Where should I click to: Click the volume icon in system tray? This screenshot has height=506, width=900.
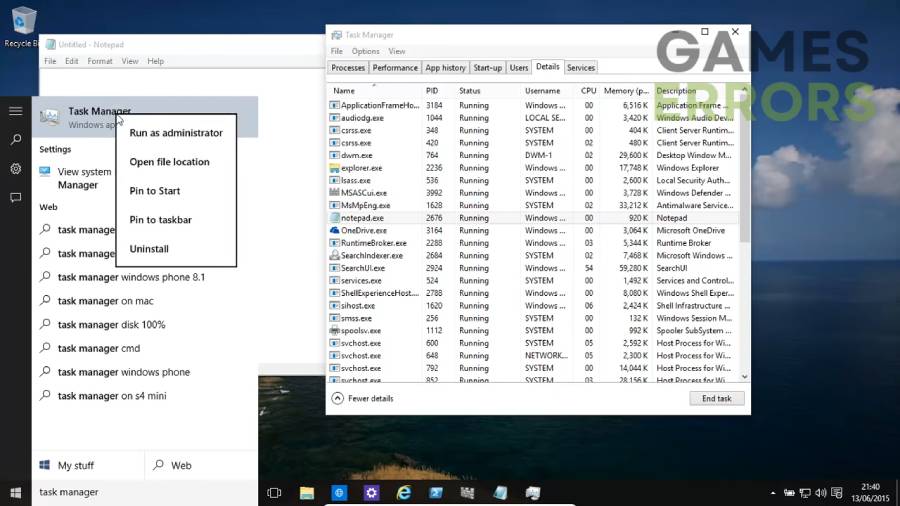819,493
